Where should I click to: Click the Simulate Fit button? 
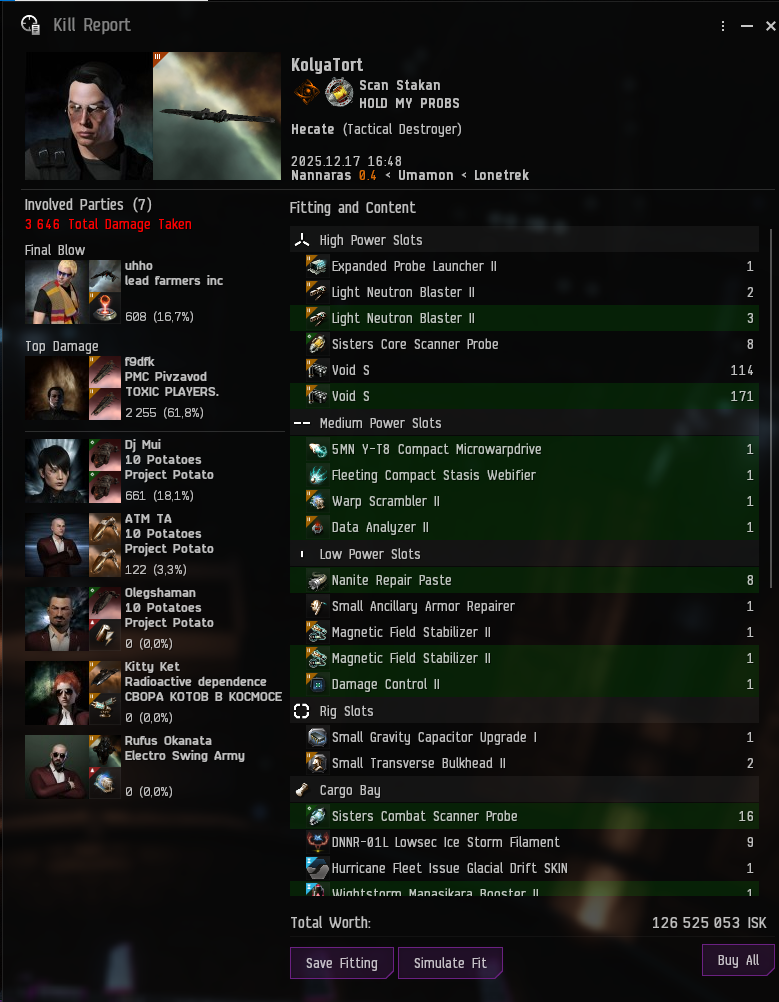pyautogui.click(x=450, y=963)
